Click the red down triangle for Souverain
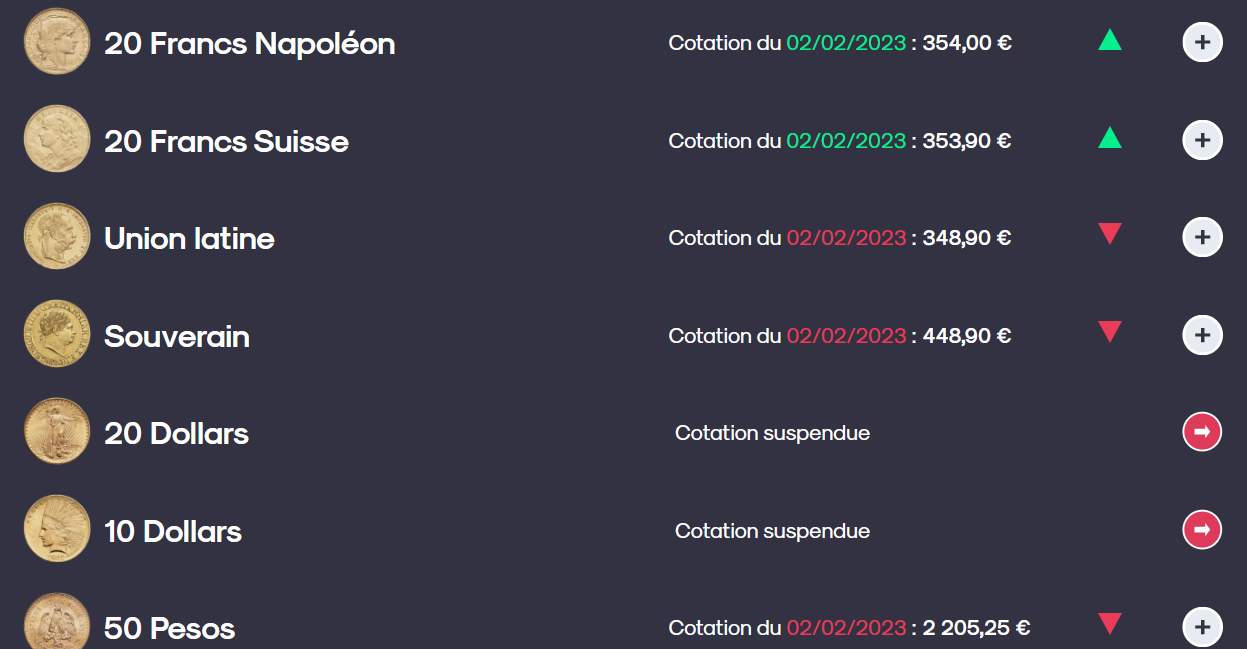This screenshot has width=1247, height=649. pyautogui.click(x=1109, y=332)
